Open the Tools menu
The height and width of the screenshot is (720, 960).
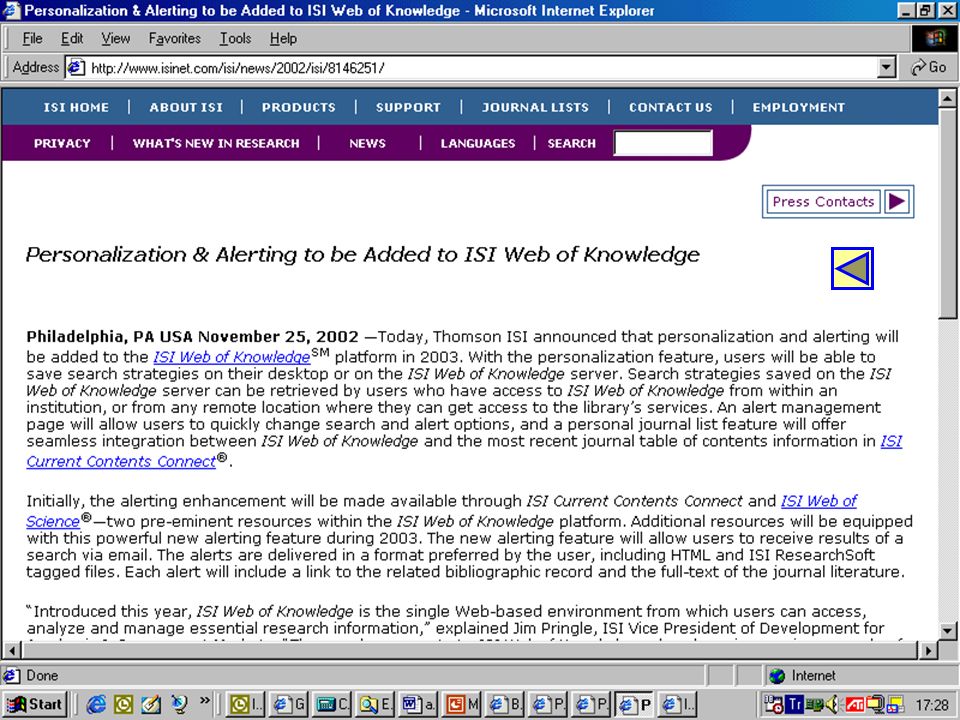[x=236, y=39]
